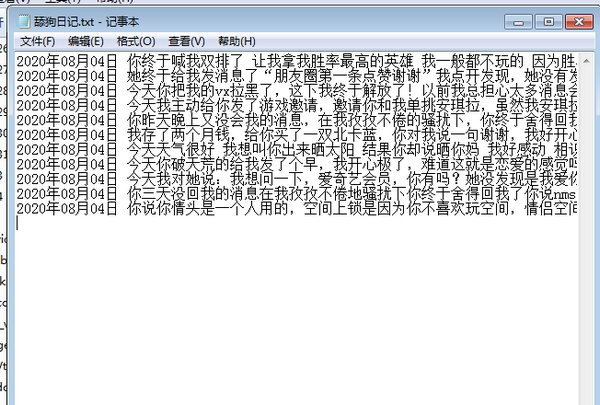This screenshot has width=600, height=405.
Task: Minimize the 舔狗日记.txt Notepad window
Action: click(518, 22)
